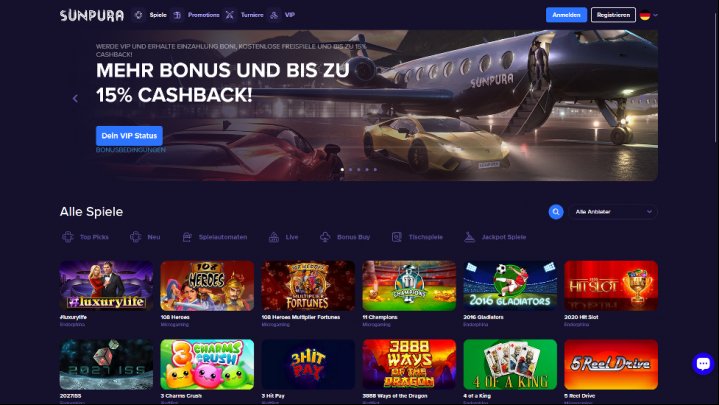Click the Dein VIP Status button
Screen dimensions: 719x405
(x=129, y=136)
